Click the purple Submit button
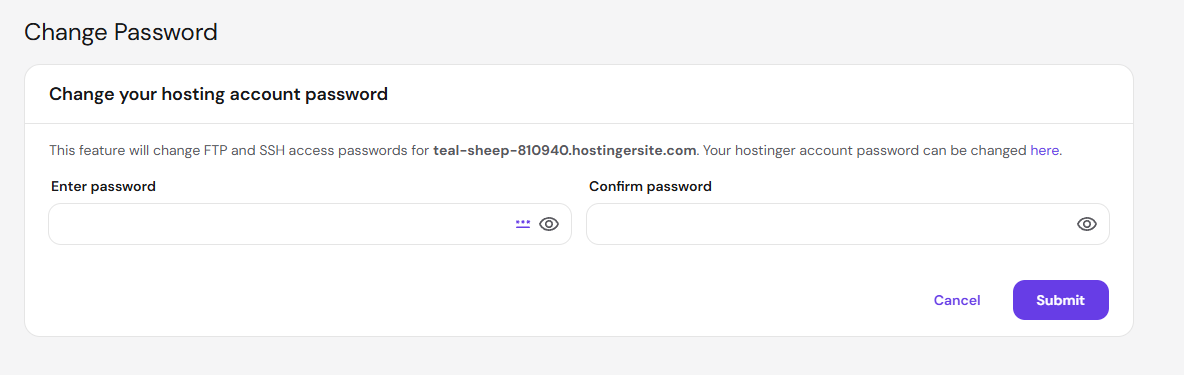The height and width of the screenshot is (375, 1184). click(1060, 300)
